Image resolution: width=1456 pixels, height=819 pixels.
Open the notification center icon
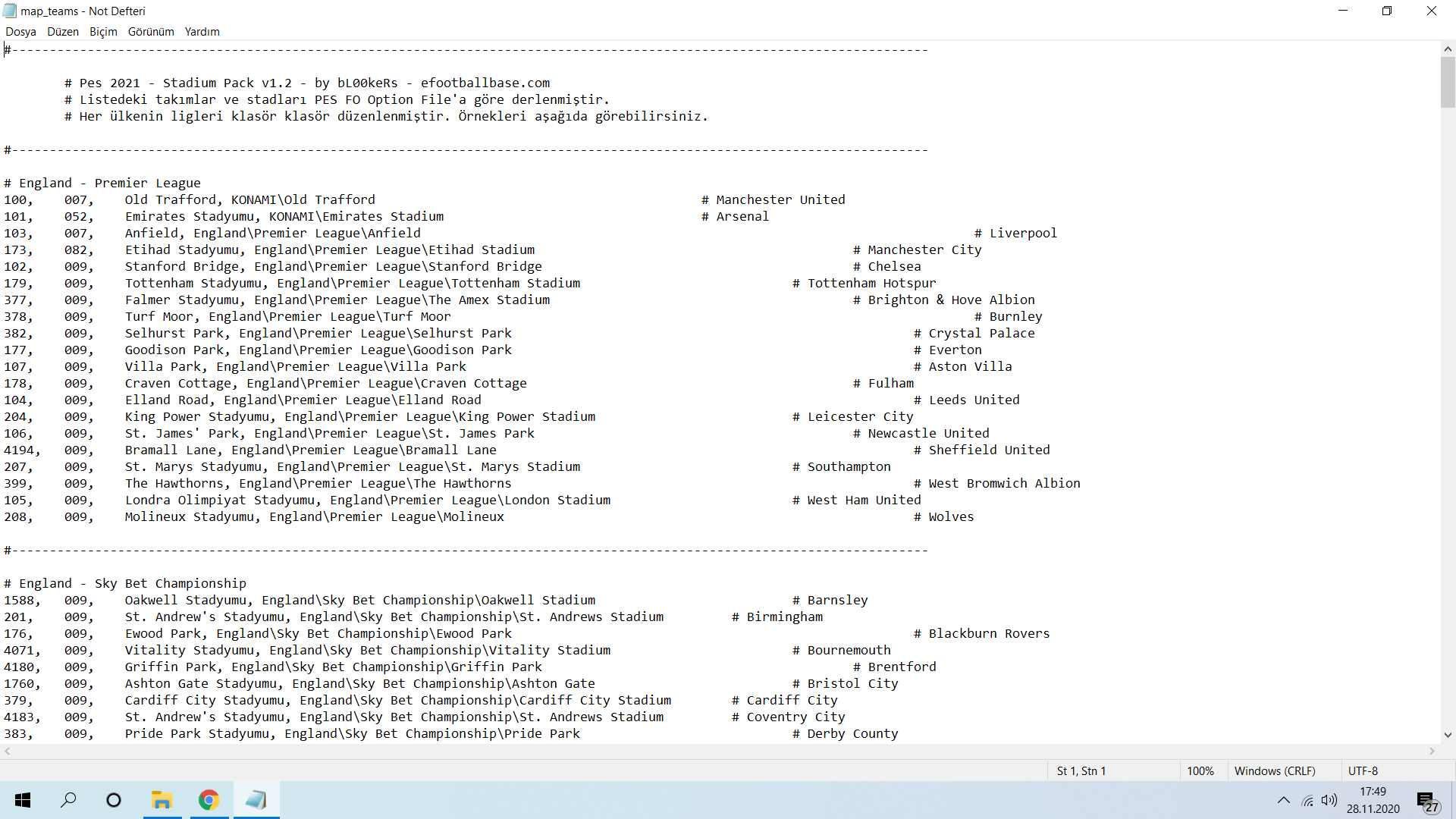[x=1426, y=801]
